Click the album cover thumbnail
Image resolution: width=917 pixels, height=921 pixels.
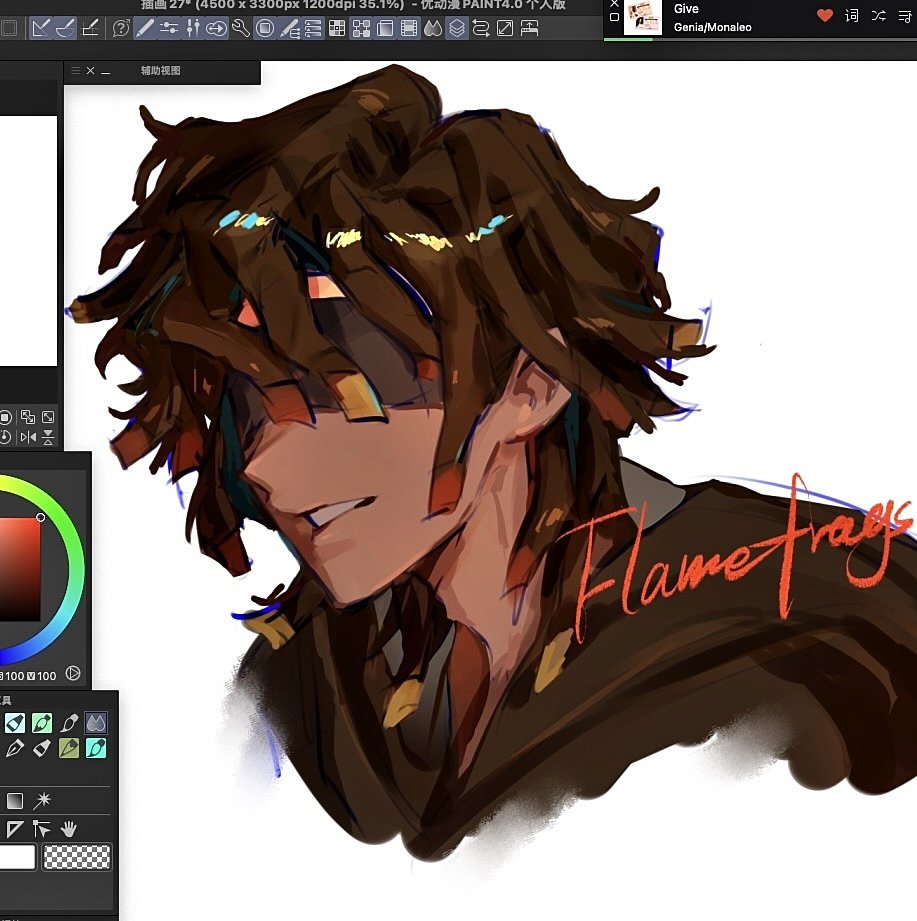coord(642,17)
